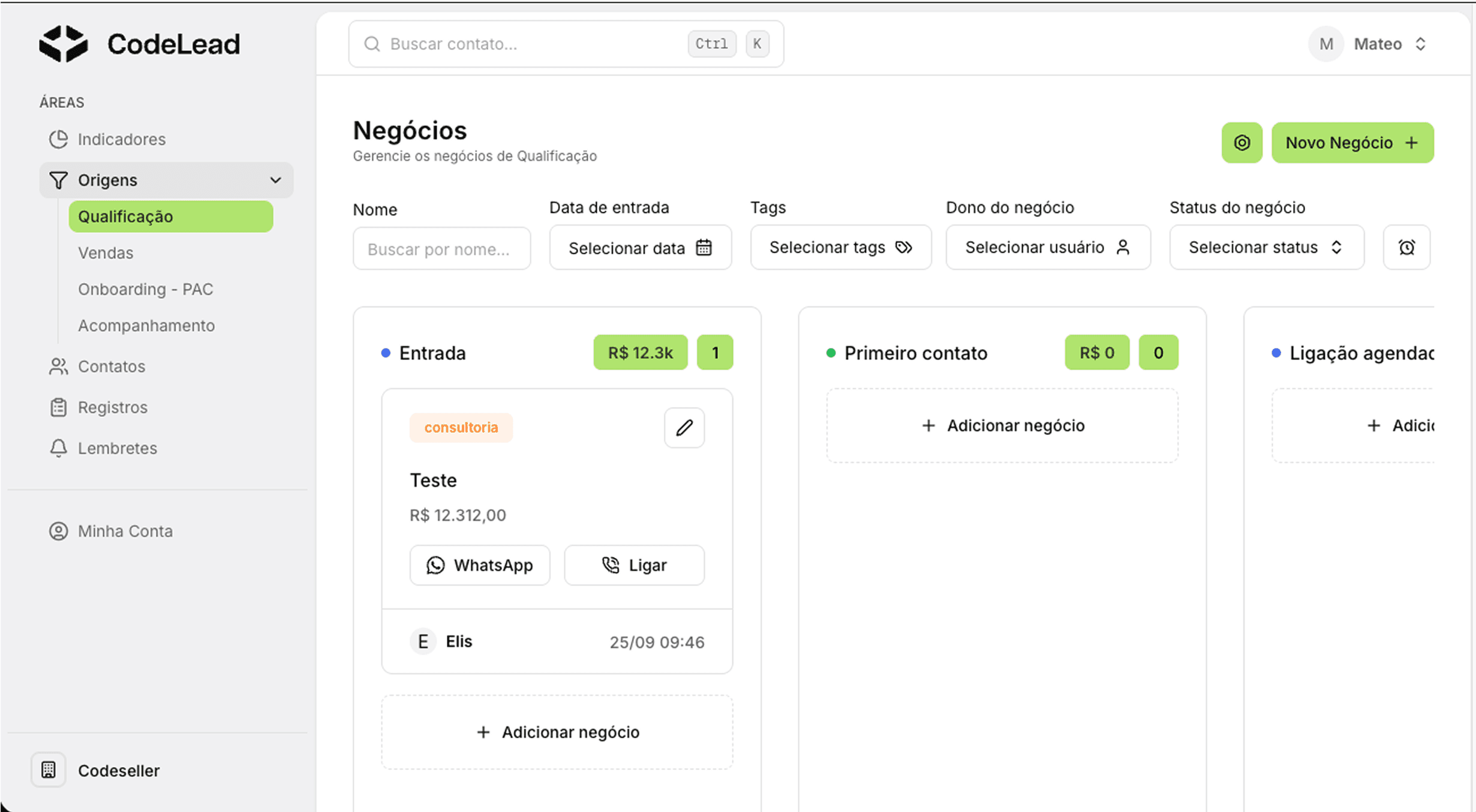Viewport: 1476px width, 812px height.
Task: Open Selecionar usuário owner picker
Action: click(1047, 247)
